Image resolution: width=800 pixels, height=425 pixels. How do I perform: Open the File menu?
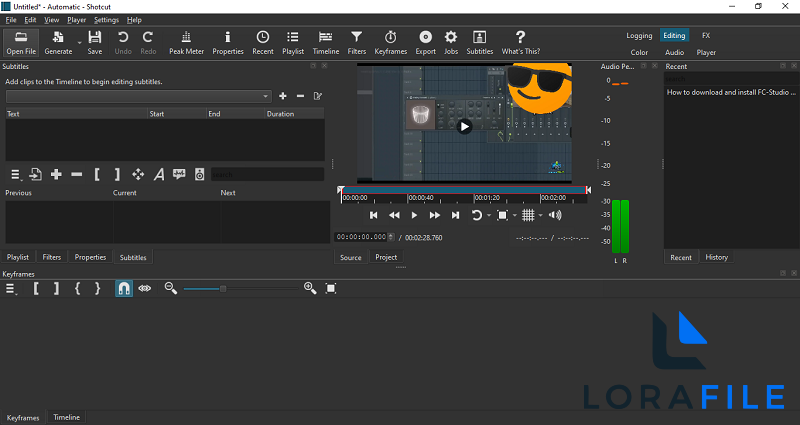tap(11, 20)
